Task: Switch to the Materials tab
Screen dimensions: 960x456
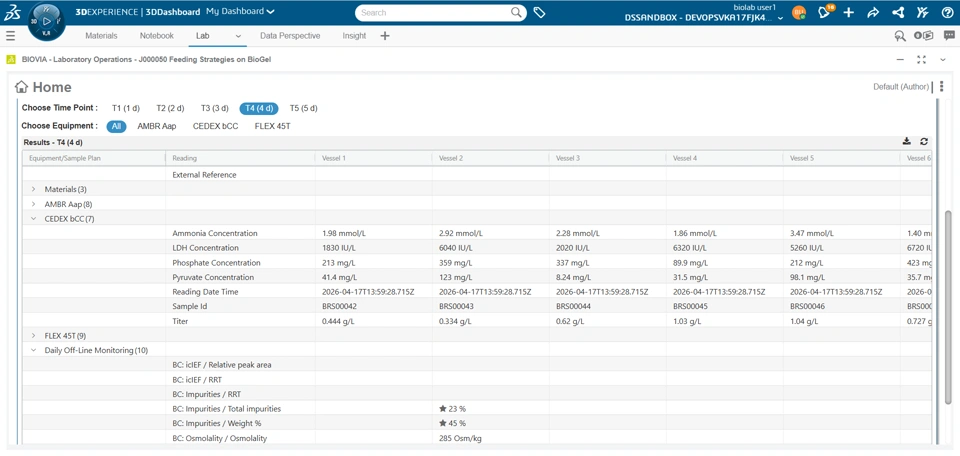Action: 101,36
